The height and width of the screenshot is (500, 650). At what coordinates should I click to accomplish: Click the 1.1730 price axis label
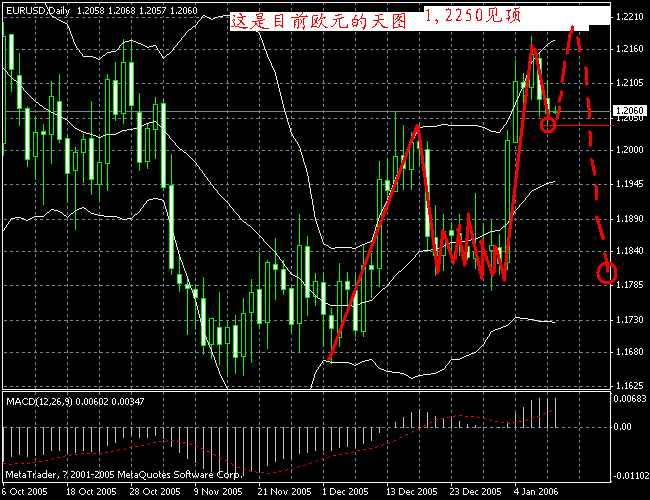coord(628,318)
